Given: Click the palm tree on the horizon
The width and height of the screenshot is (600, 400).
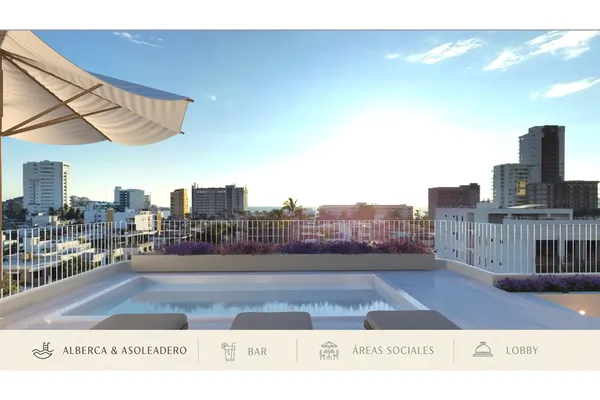Looking at the screenshot, I should (x=291, y=206).
